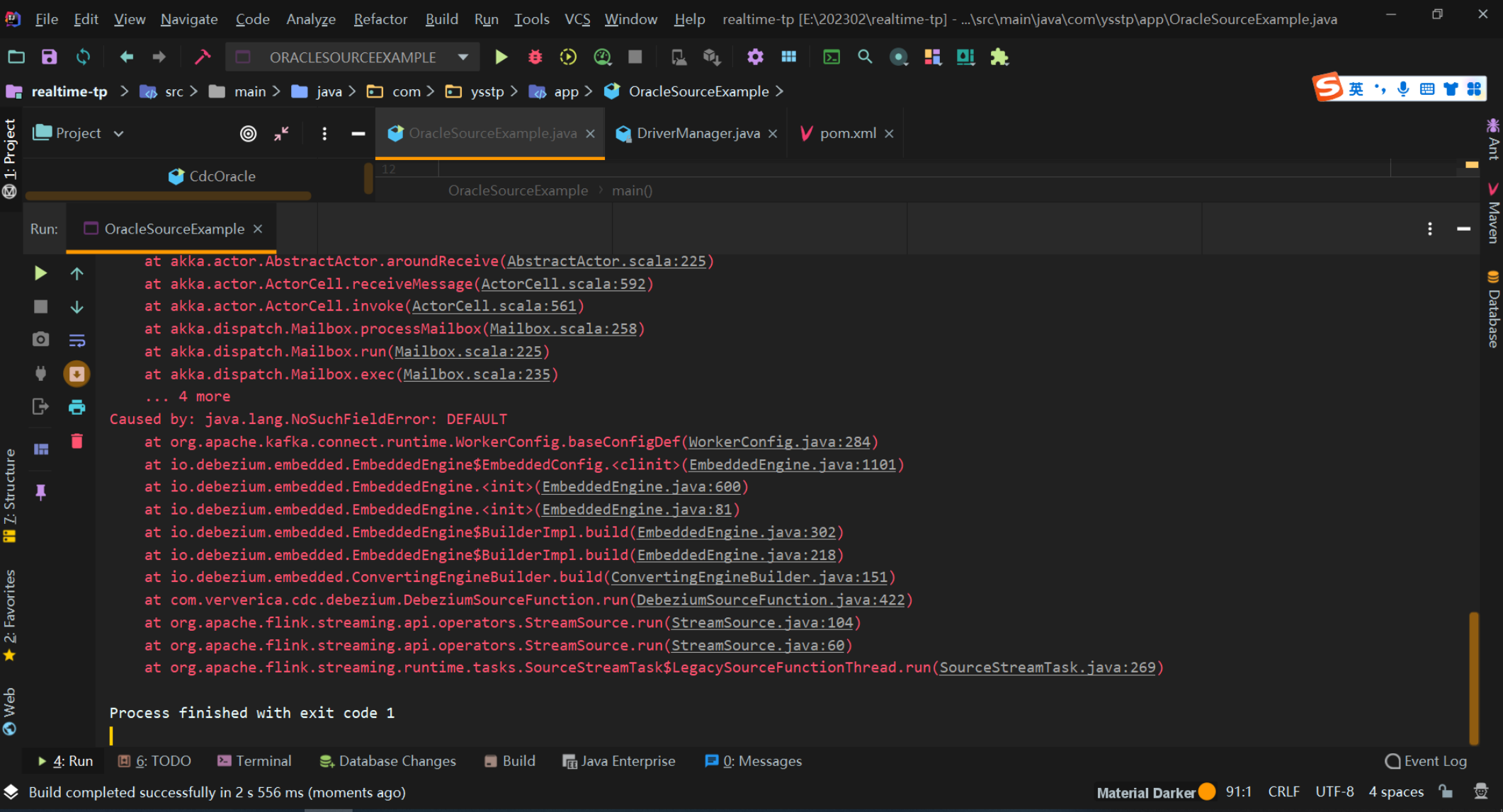The height and width of the screenshot is (812, 1503).
Task: Switch to DriverManager.java tab
Action: point(698,133)
